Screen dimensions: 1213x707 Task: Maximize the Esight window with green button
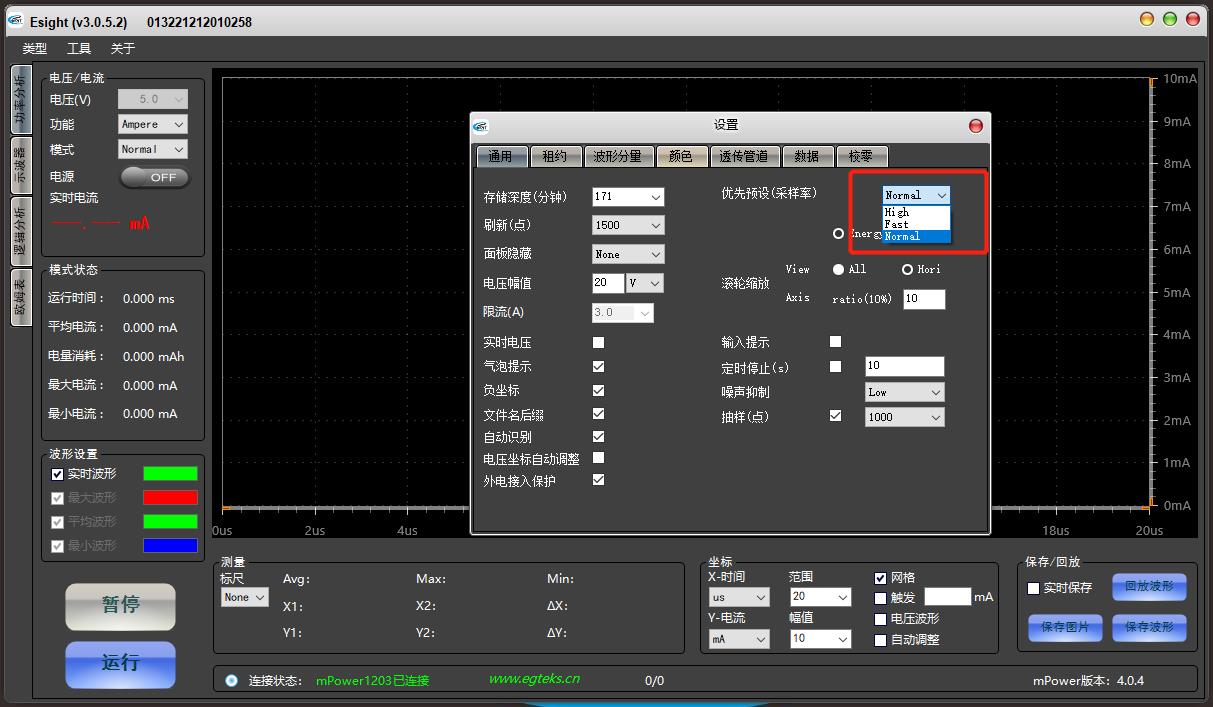[x=1170, y=19]
